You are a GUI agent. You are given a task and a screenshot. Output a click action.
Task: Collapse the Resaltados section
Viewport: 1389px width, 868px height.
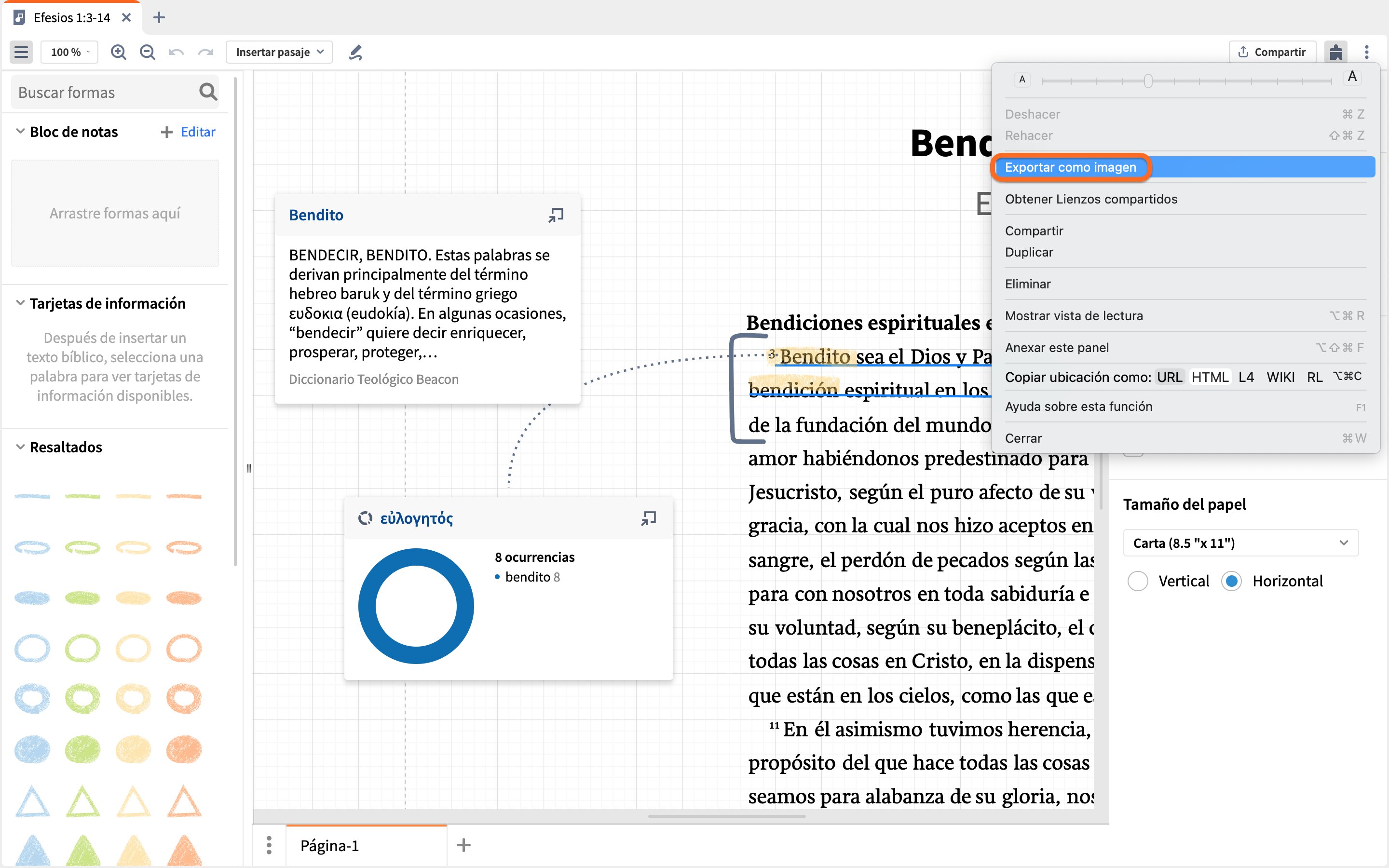point(20,447)
